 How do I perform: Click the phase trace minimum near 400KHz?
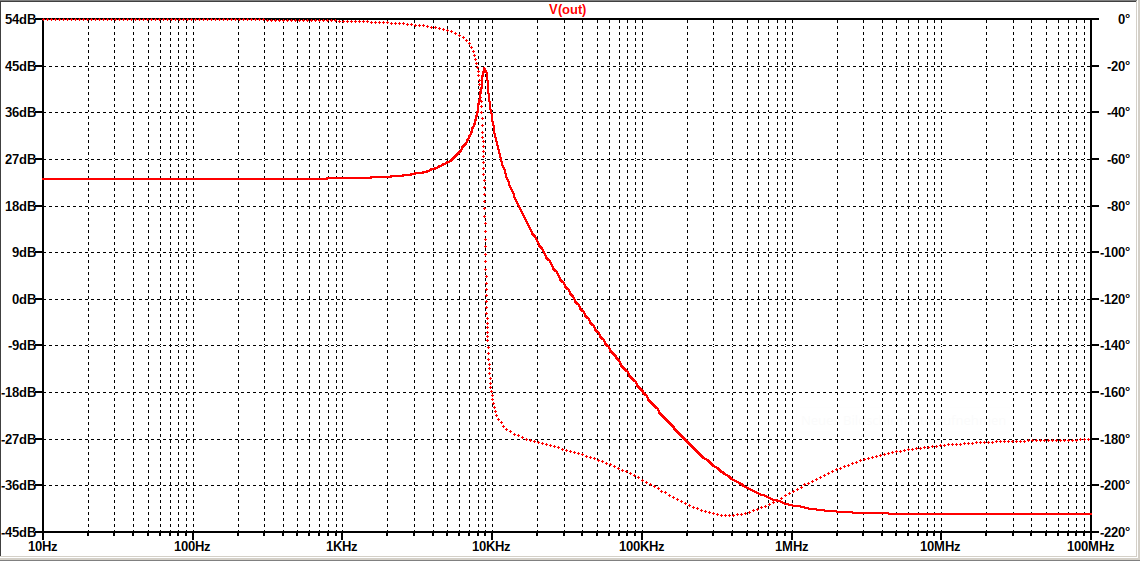pyautogui.click(x=729, y=515)
